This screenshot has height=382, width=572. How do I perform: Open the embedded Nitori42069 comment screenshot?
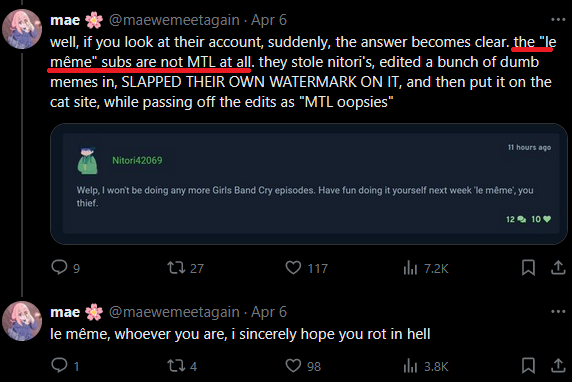coord(309,184)
